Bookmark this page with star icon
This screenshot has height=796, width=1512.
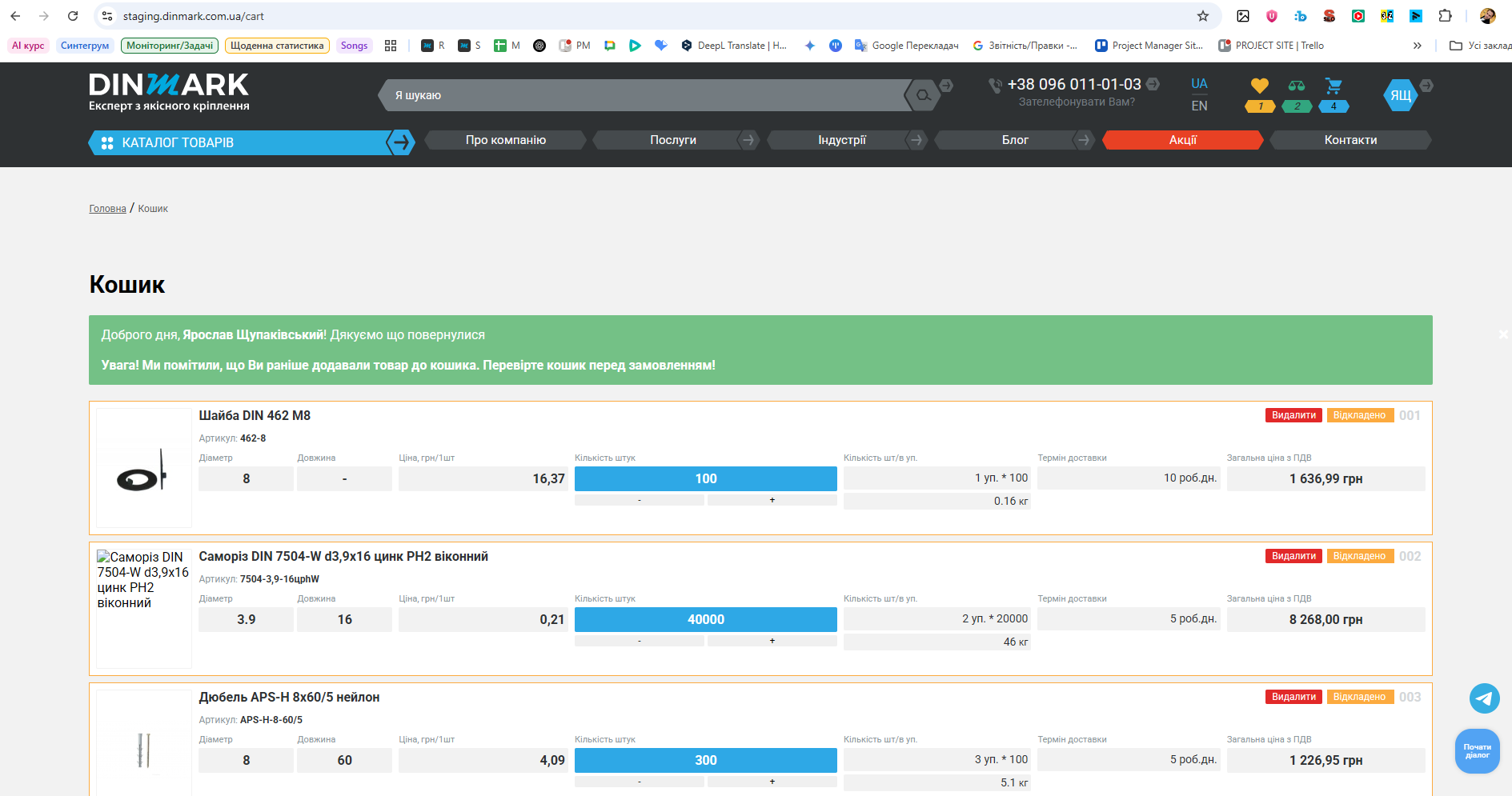click(1203, 16)
